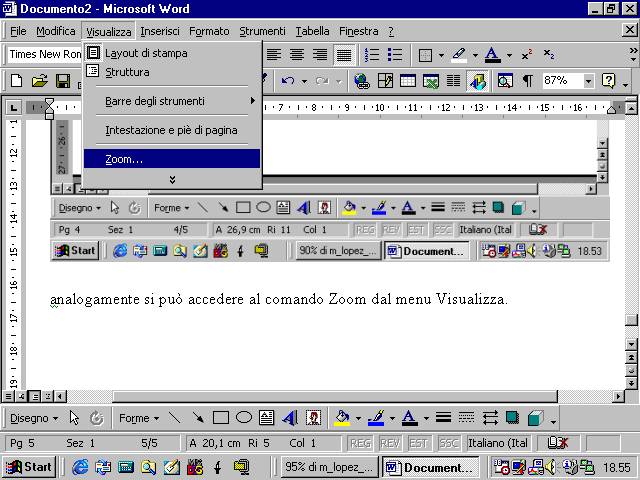
Task: Dash Style icon in the bottom Drawing toolbar
Action: pyautogui.click(x=466, y=417)
